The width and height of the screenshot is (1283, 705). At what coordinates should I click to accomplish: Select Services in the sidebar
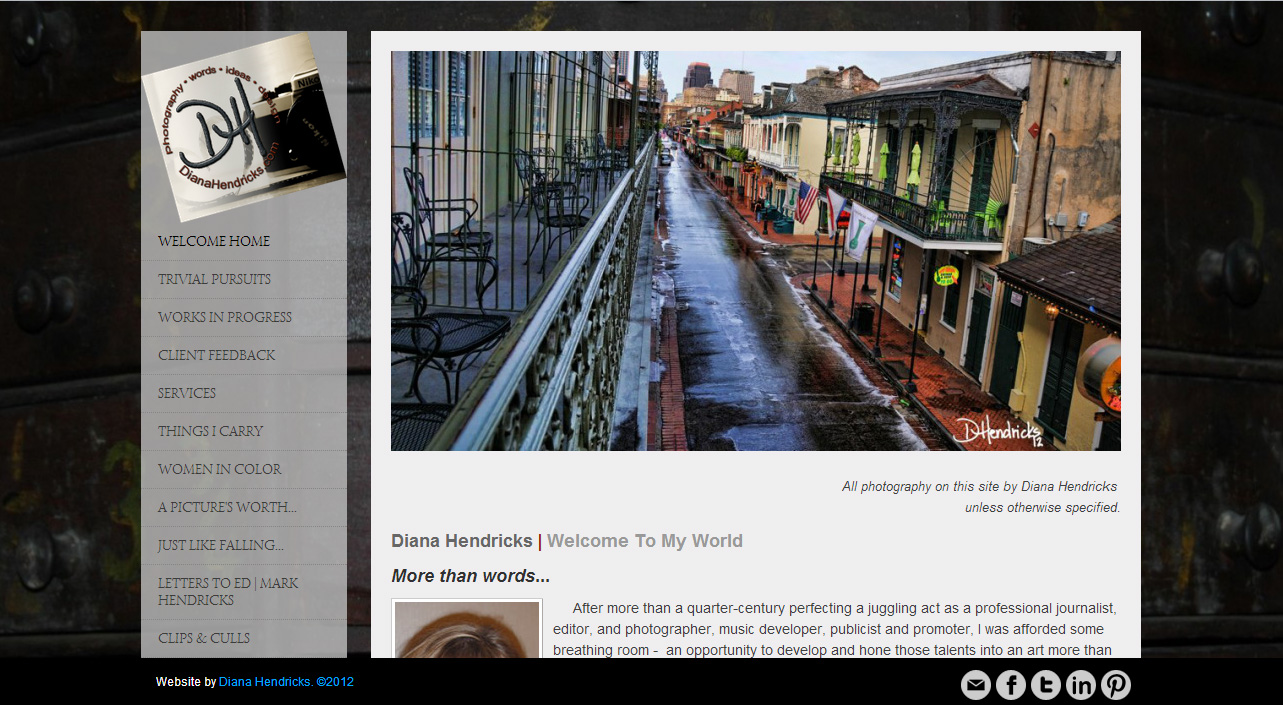point(187,393)
